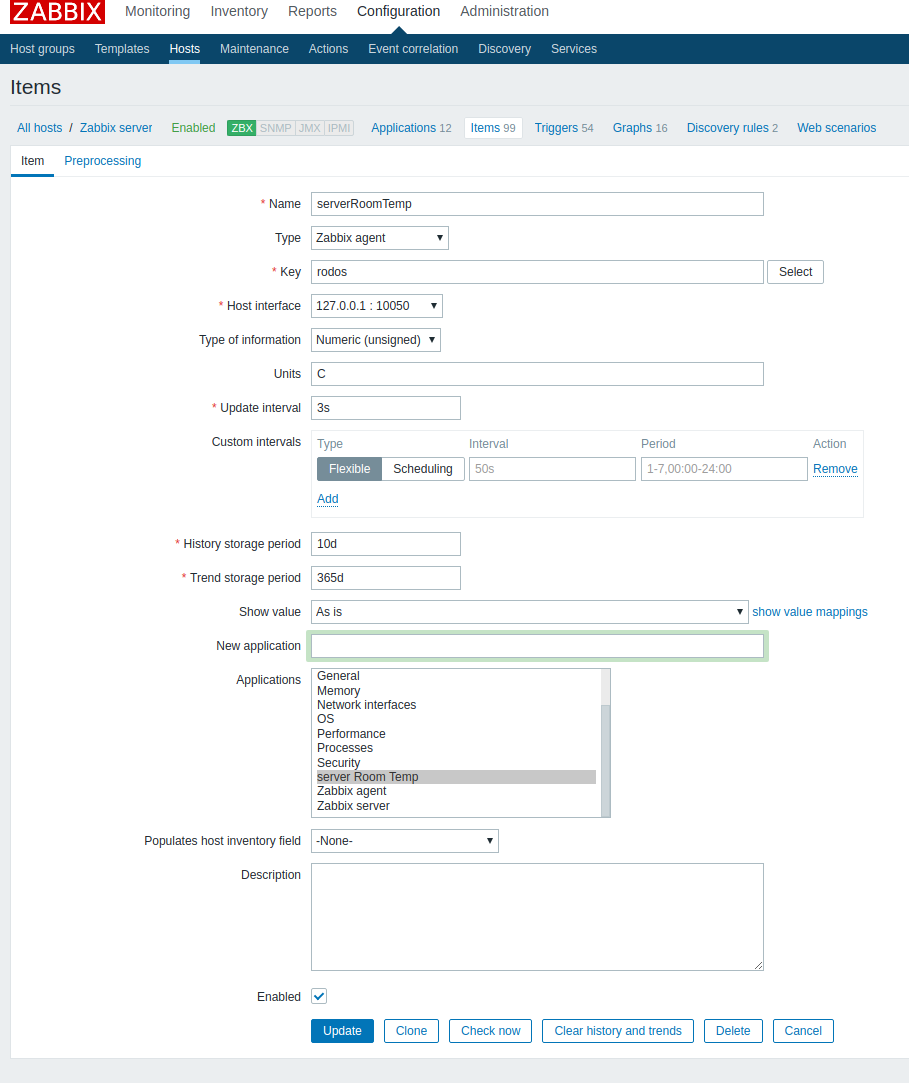
Task: Open the Host interface dropdown
Action: [376, 306]
